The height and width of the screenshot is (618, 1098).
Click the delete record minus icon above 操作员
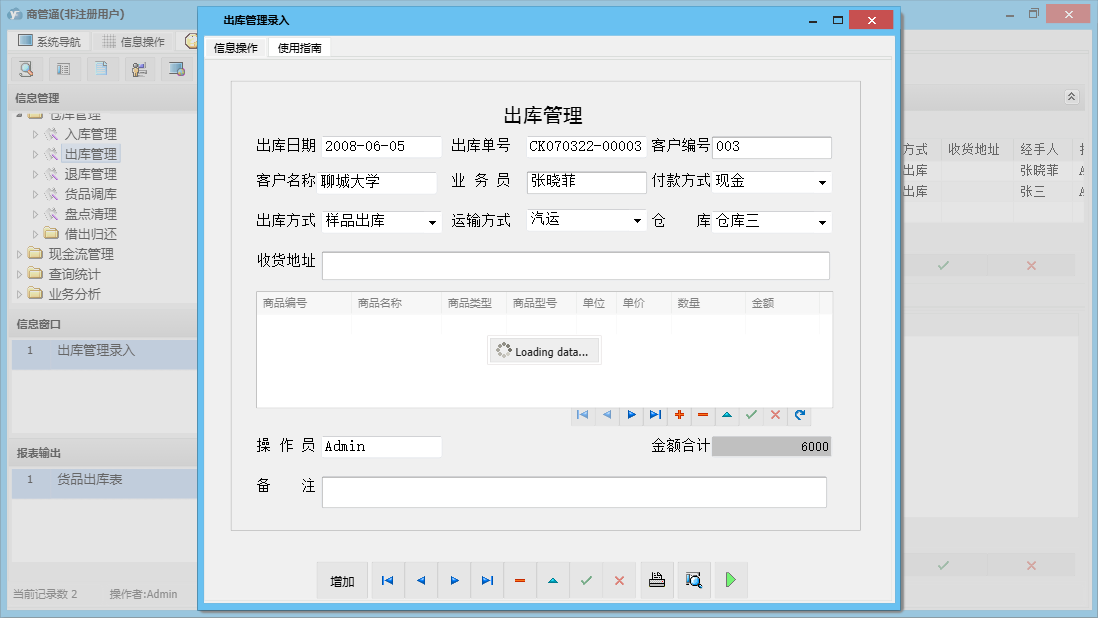pos(703,415)
